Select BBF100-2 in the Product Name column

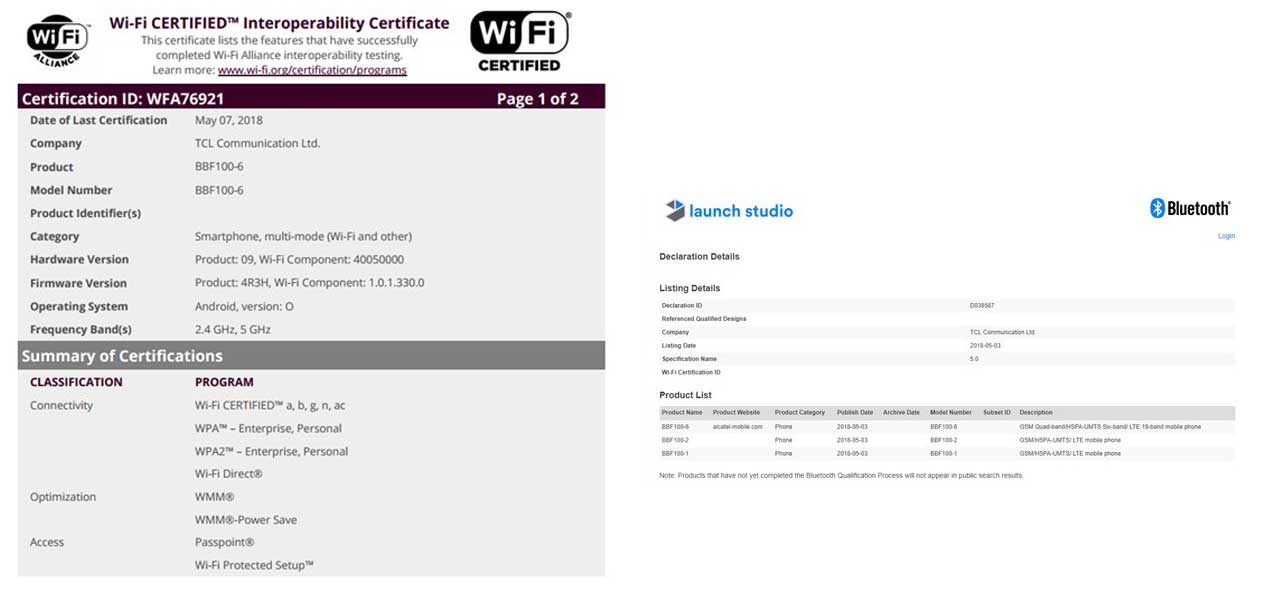pyautogui.click(x=676, y=440)
